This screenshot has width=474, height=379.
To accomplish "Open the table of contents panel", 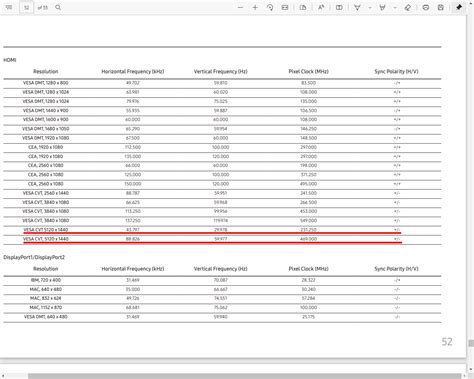I will point(9,7).
